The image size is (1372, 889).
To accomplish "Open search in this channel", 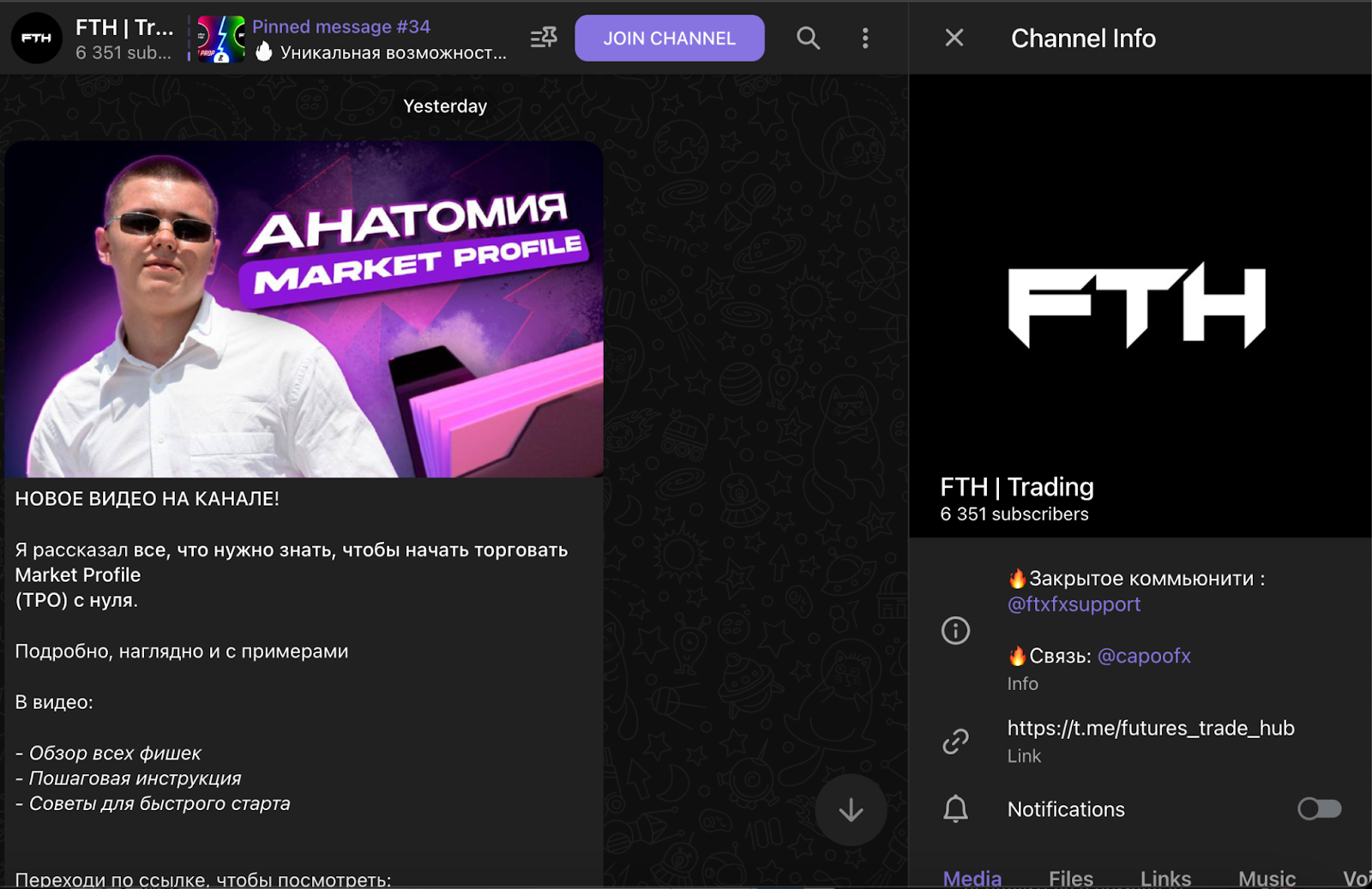I will (808, 39).
